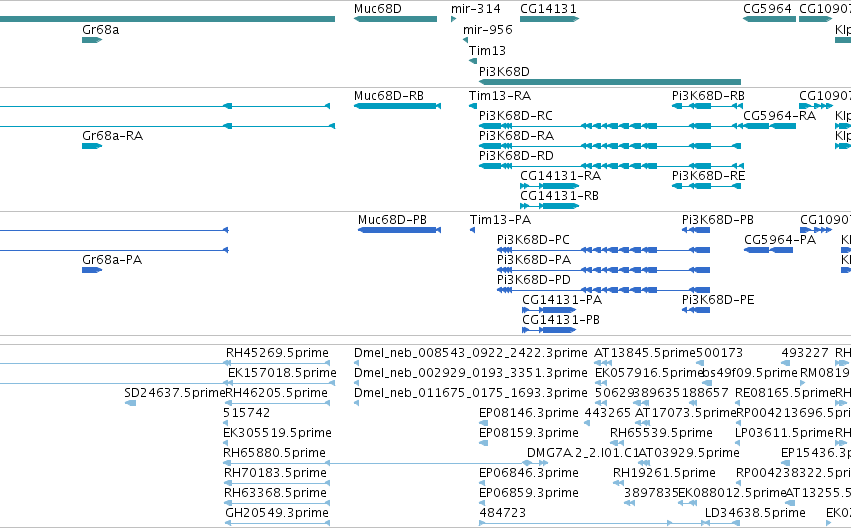The height and width of the screenshot is (528, 851).
Task: Select the AT13845.5prime EST label
Action: pos(645,353)
